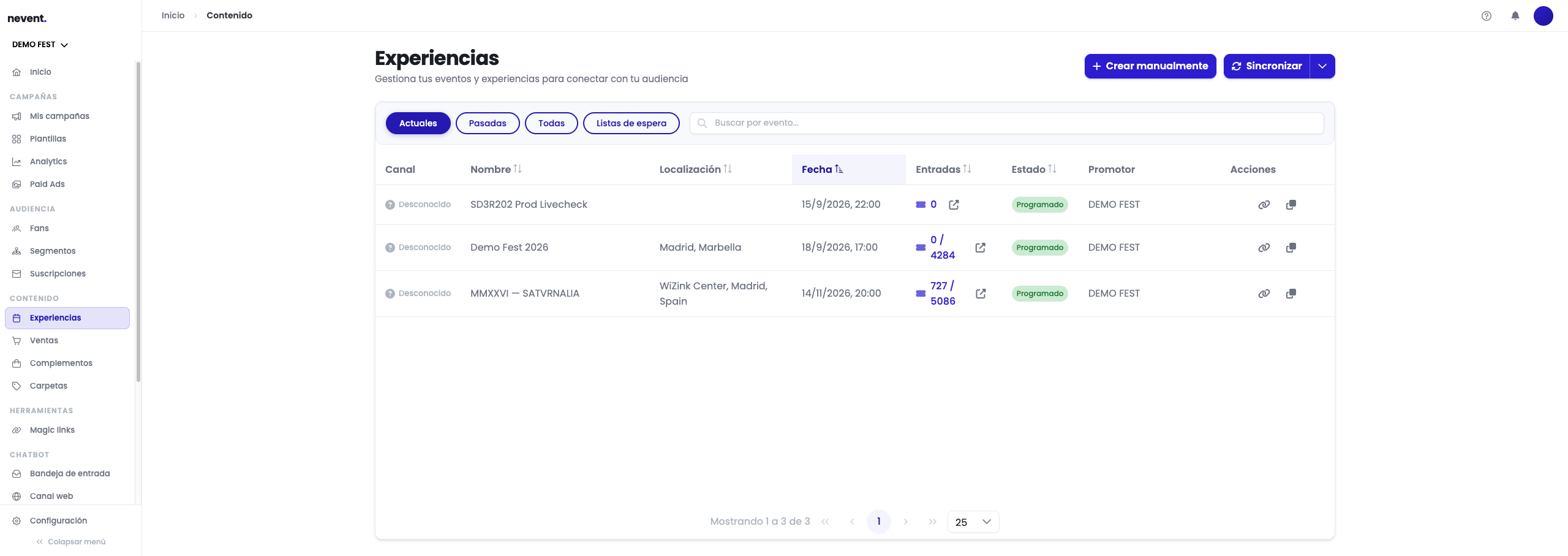Screen dimensions: 1568x556
Task: Click the SD3R202 Prod Livecheck name
Action: (529, 205)
